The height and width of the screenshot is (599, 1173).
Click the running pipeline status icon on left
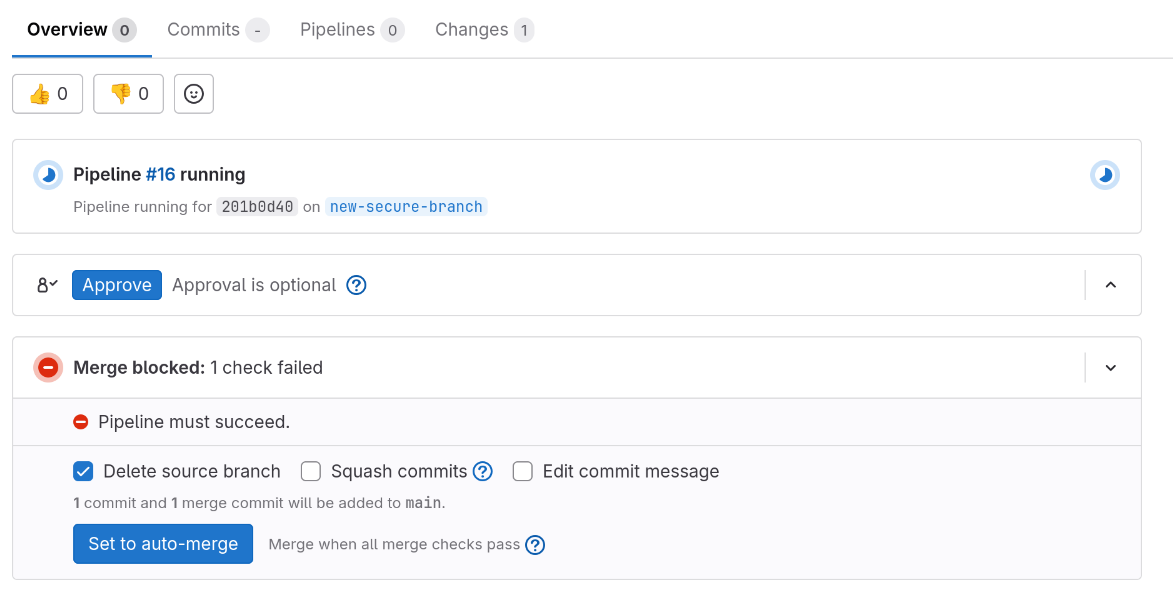click(x=48, y=175)
